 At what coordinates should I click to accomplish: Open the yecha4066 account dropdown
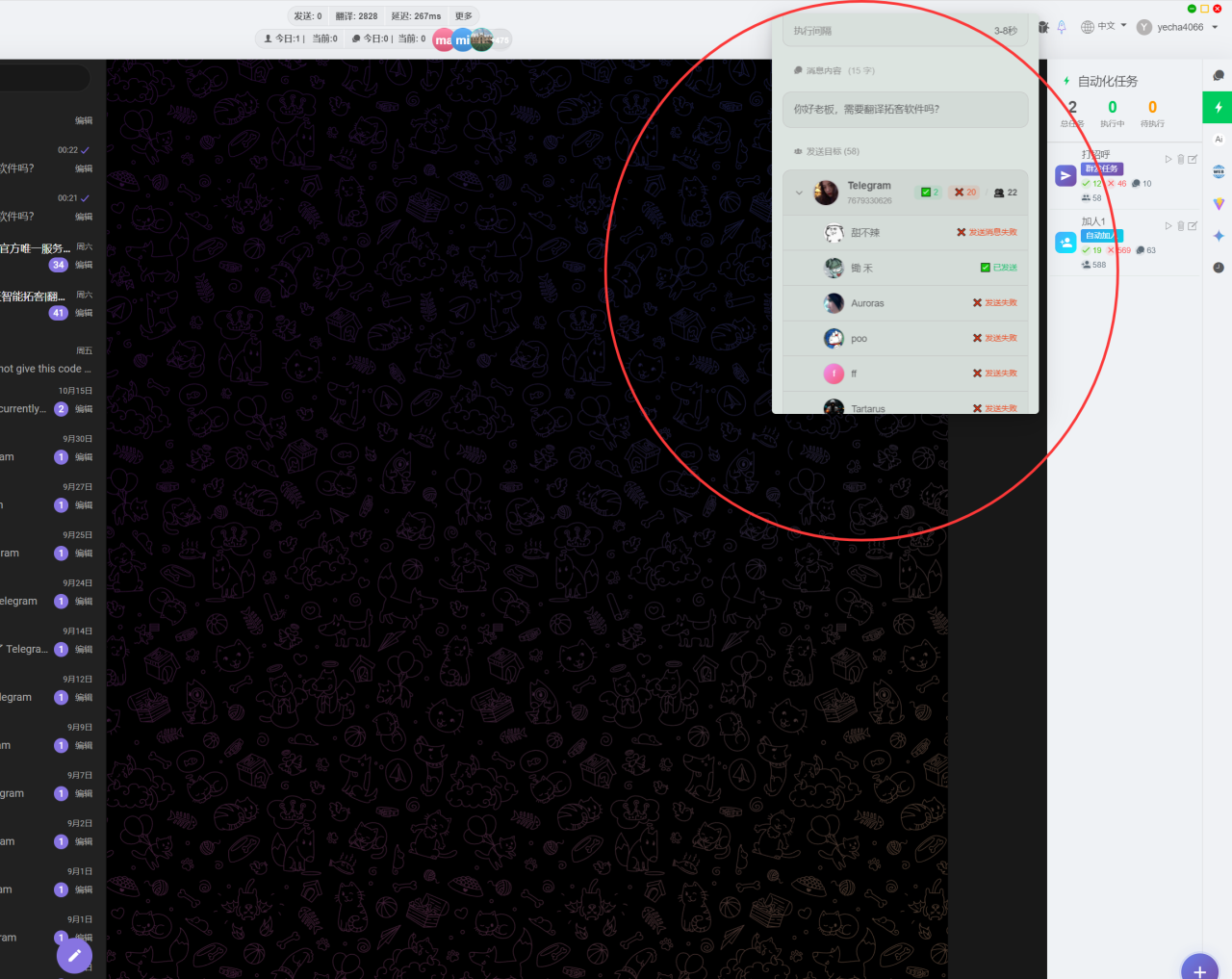pos(1178,27)
